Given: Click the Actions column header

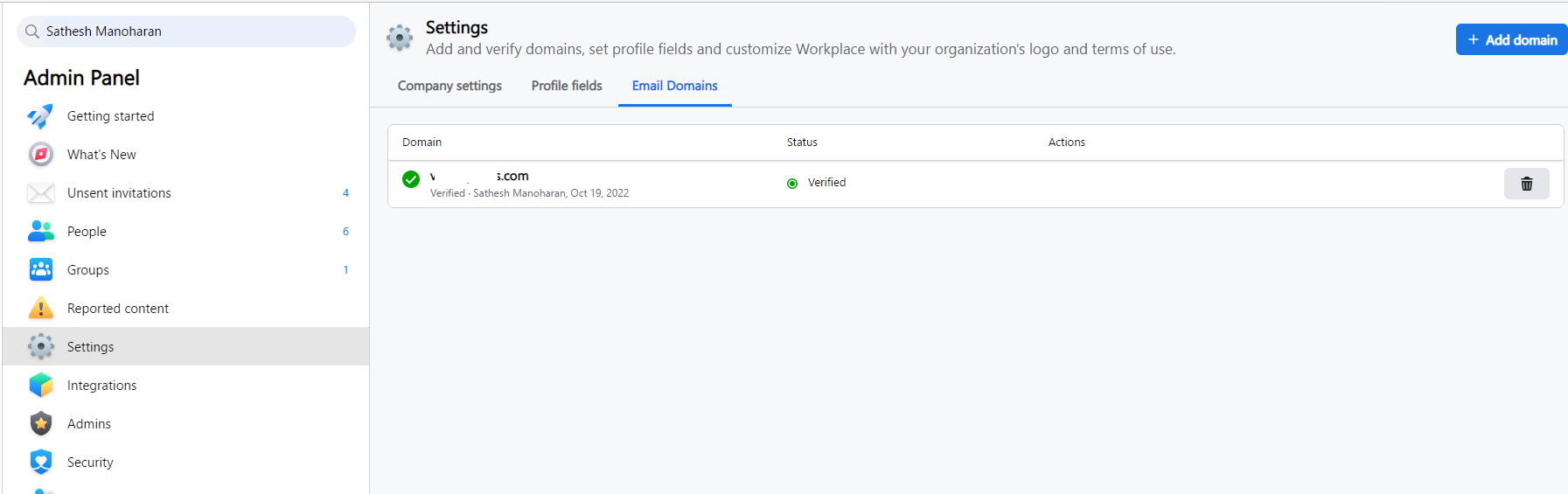Looking at the screenshot, I should 1066,143.
